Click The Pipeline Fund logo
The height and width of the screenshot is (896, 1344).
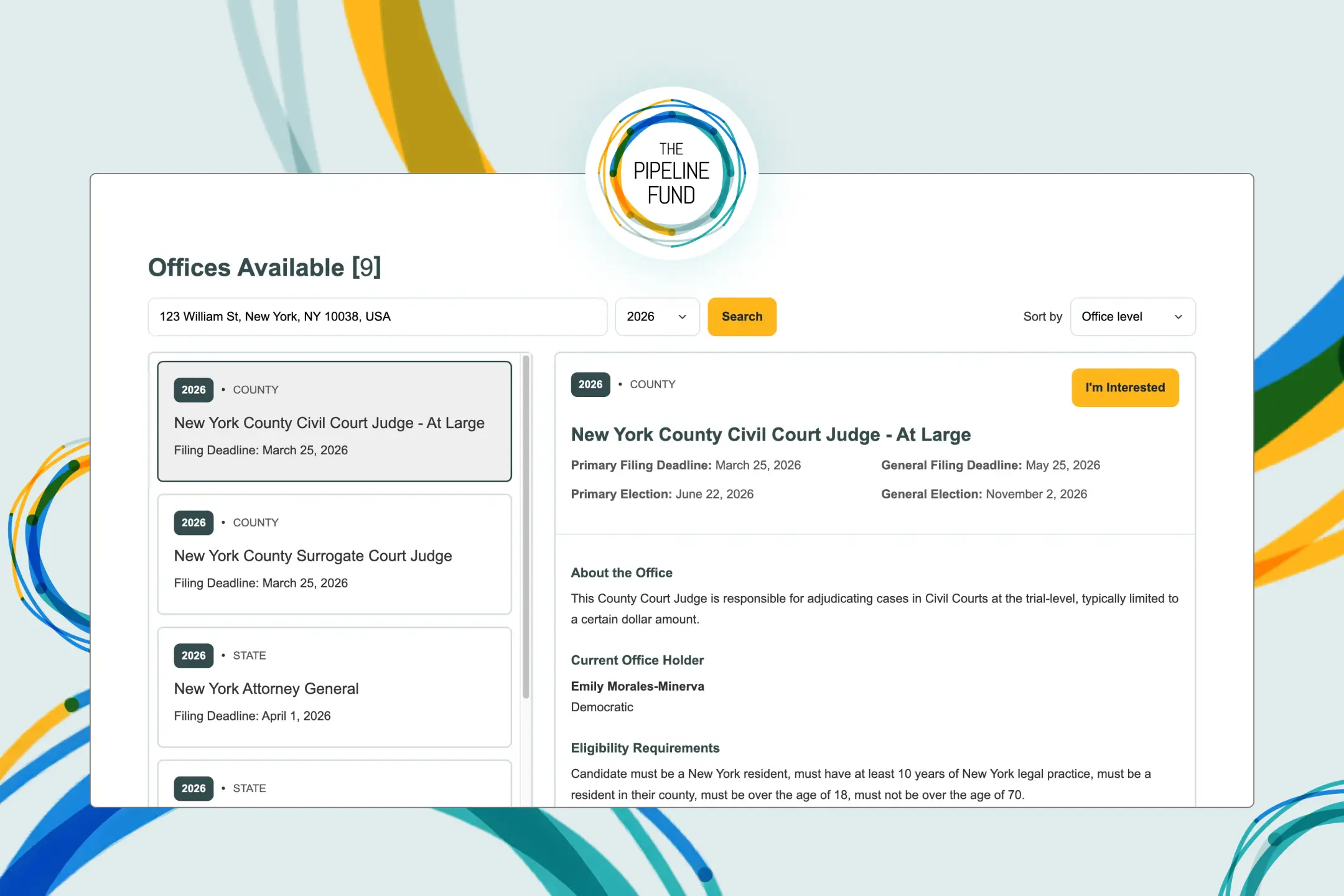[x=671, y=172]
